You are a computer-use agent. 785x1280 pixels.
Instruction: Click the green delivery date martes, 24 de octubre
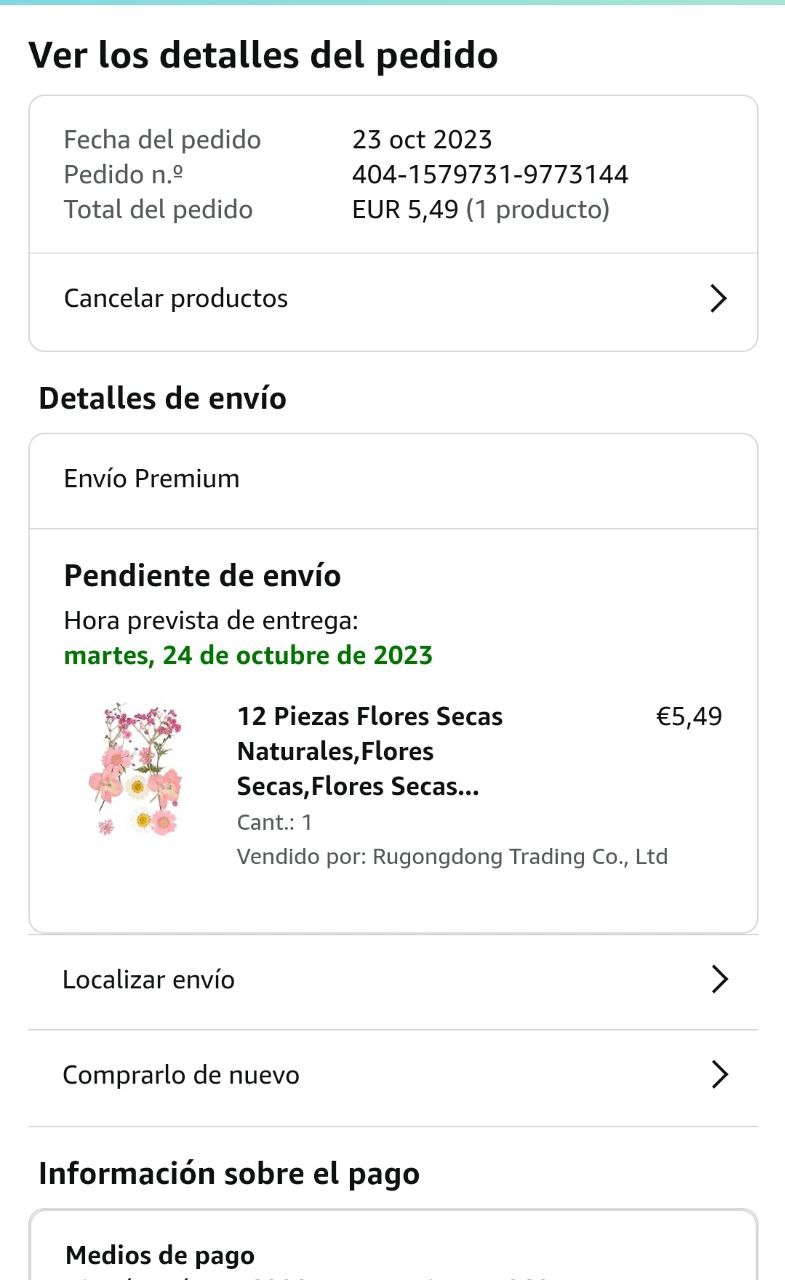coord(248,656)
